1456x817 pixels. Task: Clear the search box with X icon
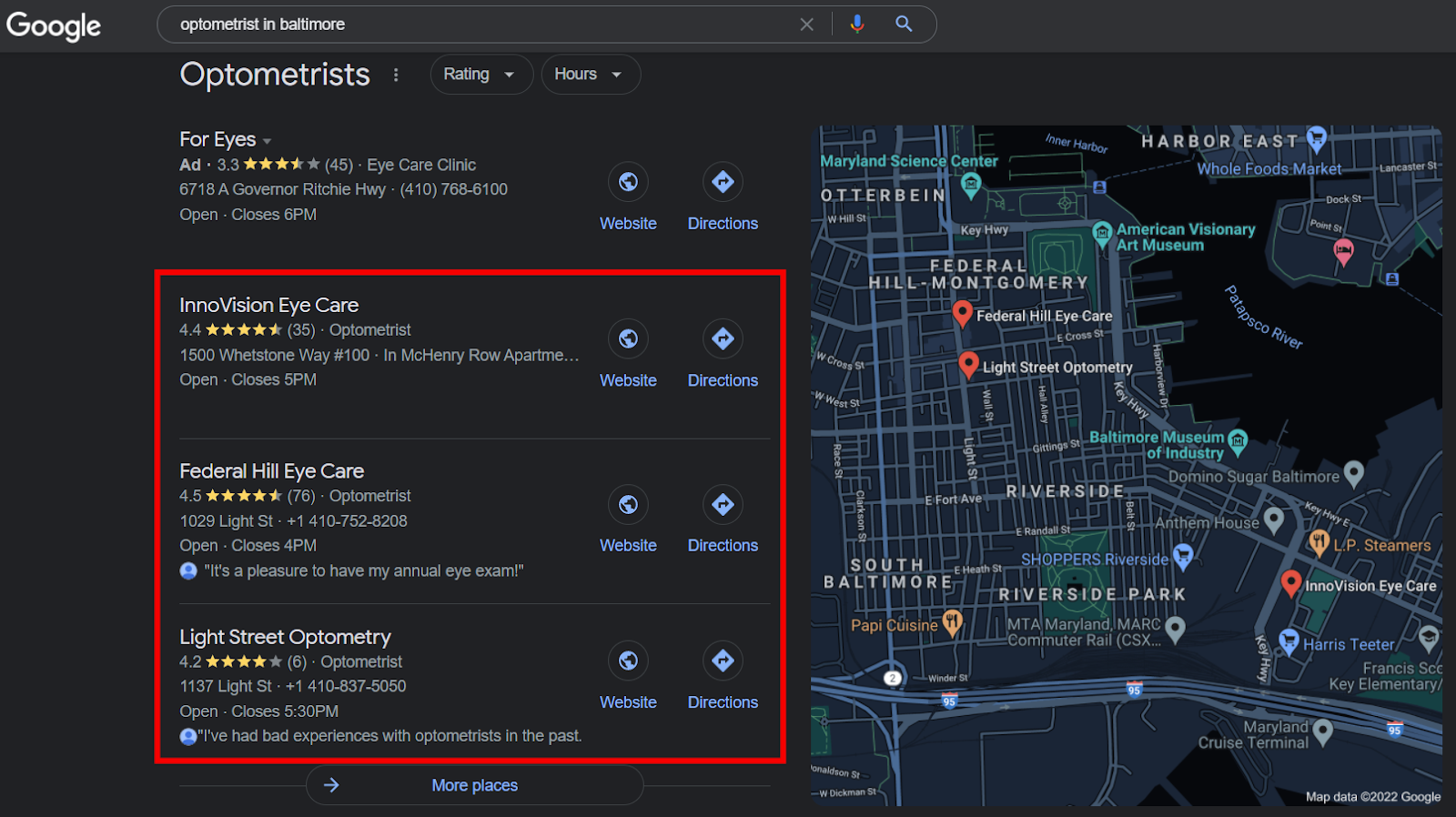(806, 25)
